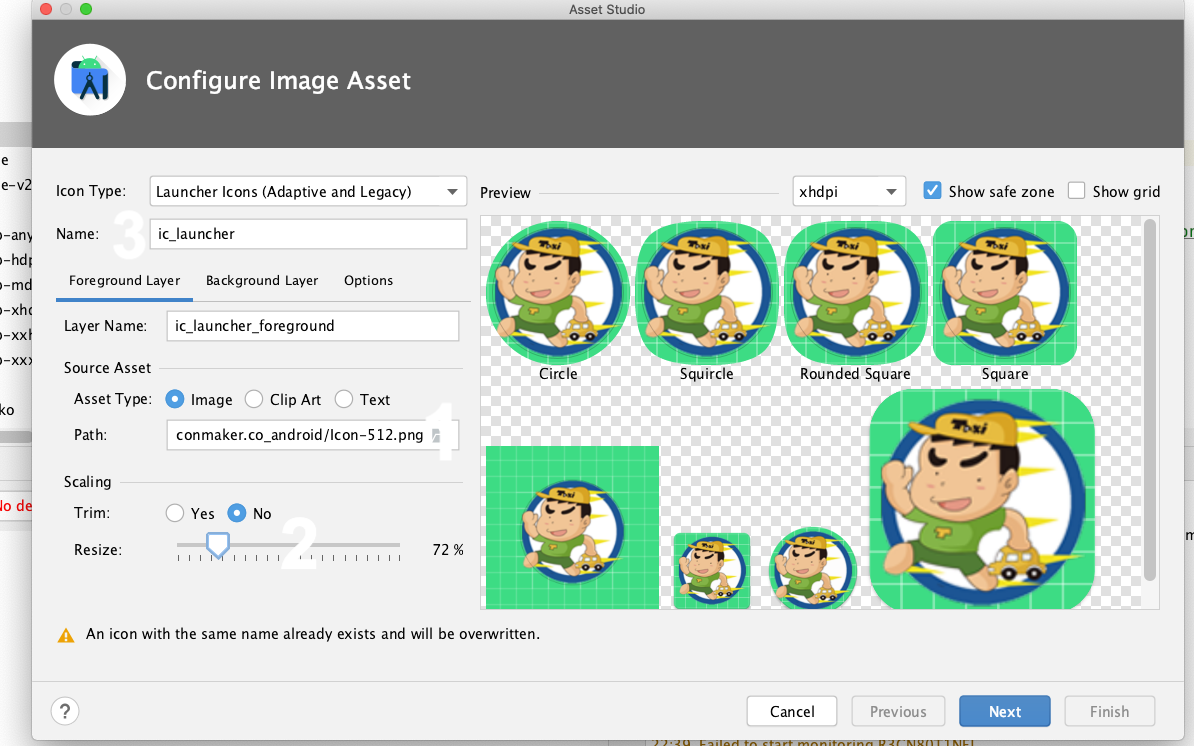Viewport: 1194px width, 746px height.
Task: Click the Source Asset section label
Action: coord(107,368)
